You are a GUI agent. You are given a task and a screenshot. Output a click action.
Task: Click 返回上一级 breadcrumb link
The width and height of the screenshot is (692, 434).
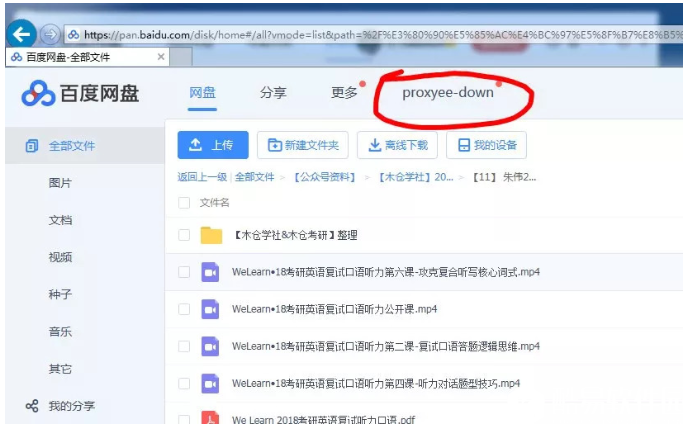pos(202,177)
